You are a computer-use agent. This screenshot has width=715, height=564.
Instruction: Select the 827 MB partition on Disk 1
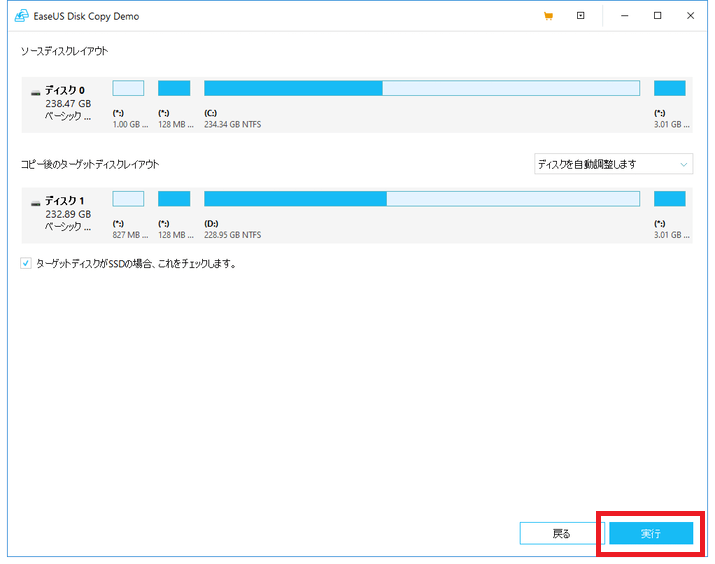(x=128, y=198)
